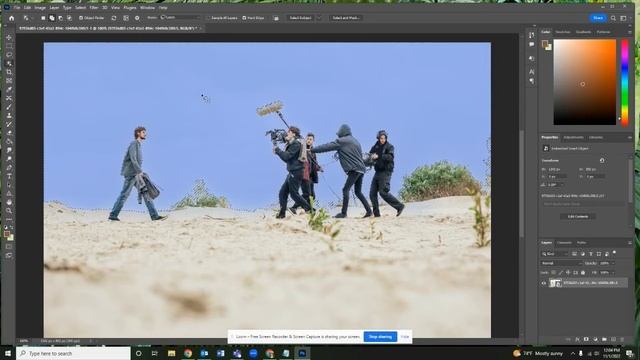
Task: Open the layer Kind filter dropdown
Action: 555,254
